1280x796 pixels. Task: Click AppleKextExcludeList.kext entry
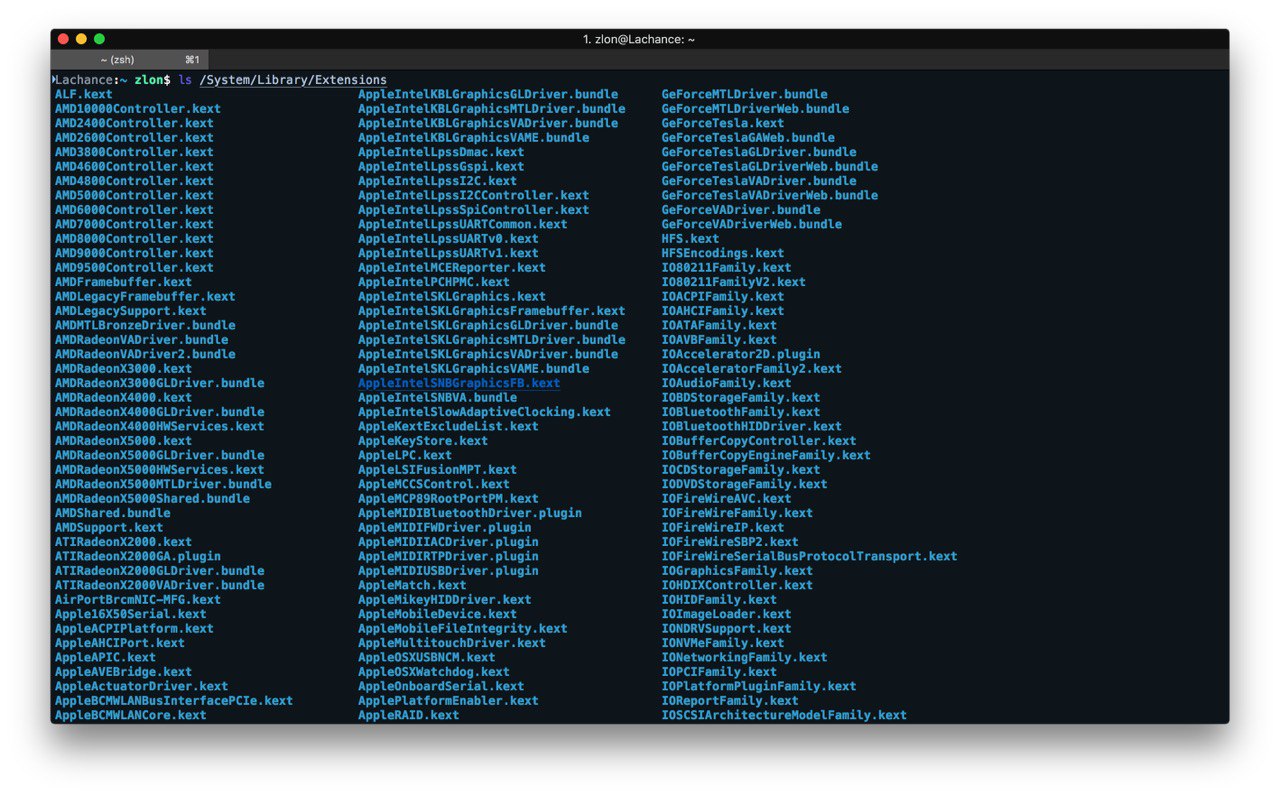click(448, 426)
